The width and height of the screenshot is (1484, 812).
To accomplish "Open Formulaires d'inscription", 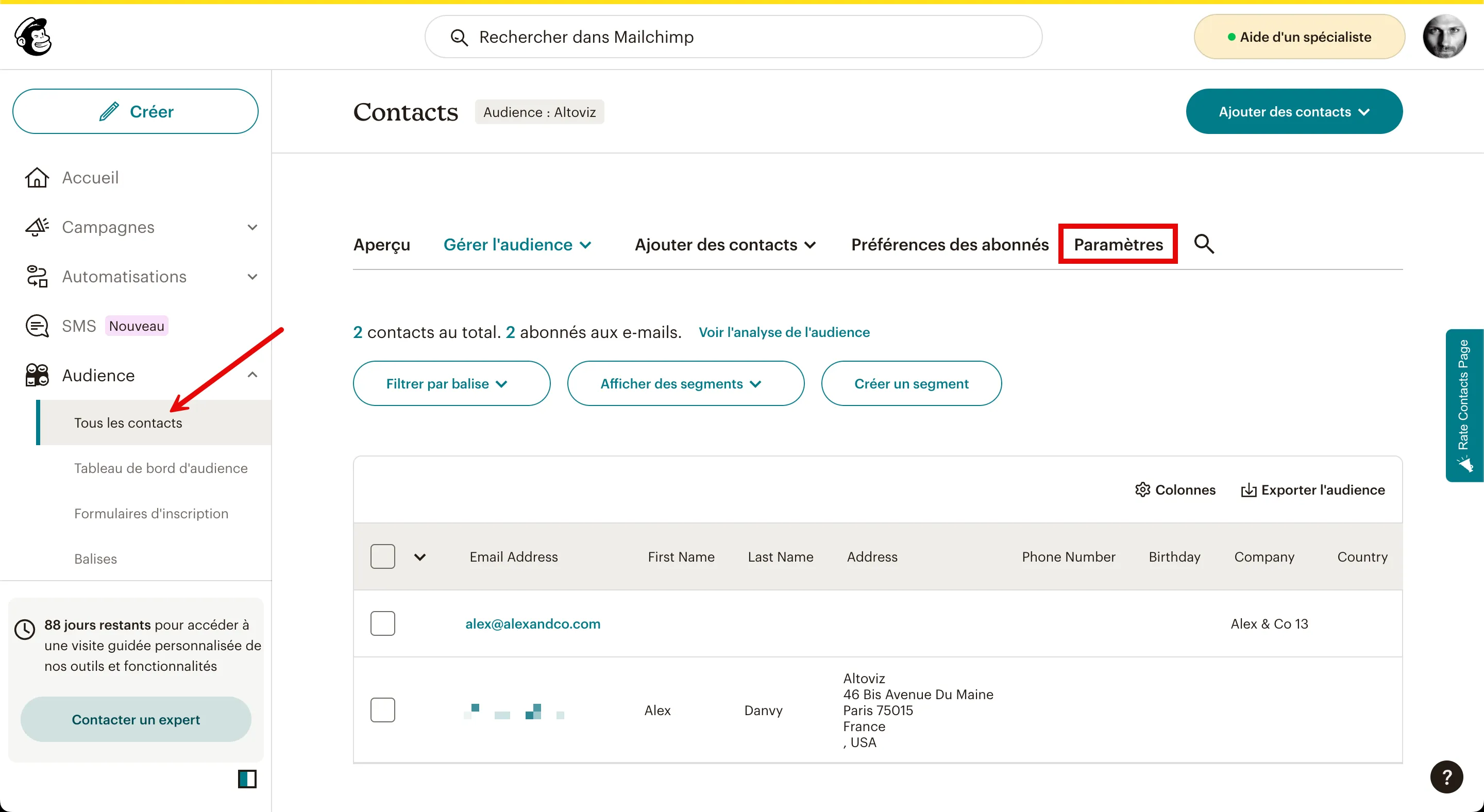I will [x=151, y=514].
